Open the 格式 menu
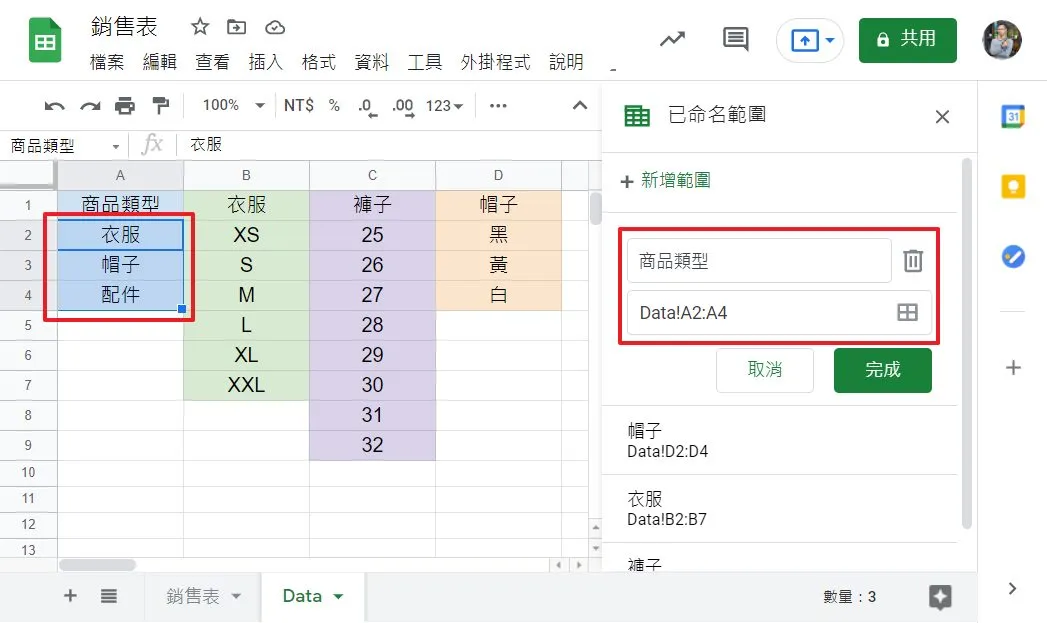This screenshot has height=623, width=1047. 319,62
